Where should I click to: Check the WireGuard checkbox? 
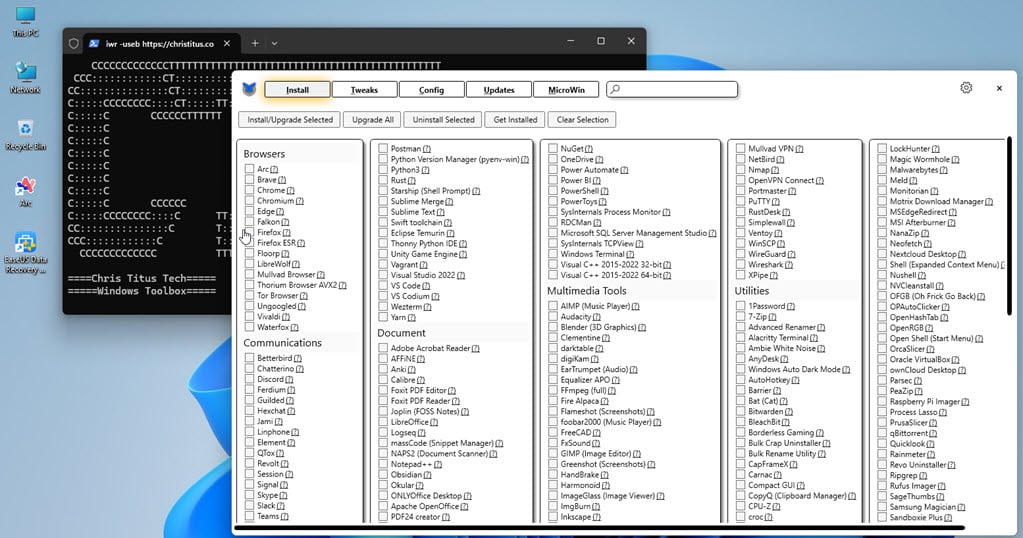click(x=741, y=254)
